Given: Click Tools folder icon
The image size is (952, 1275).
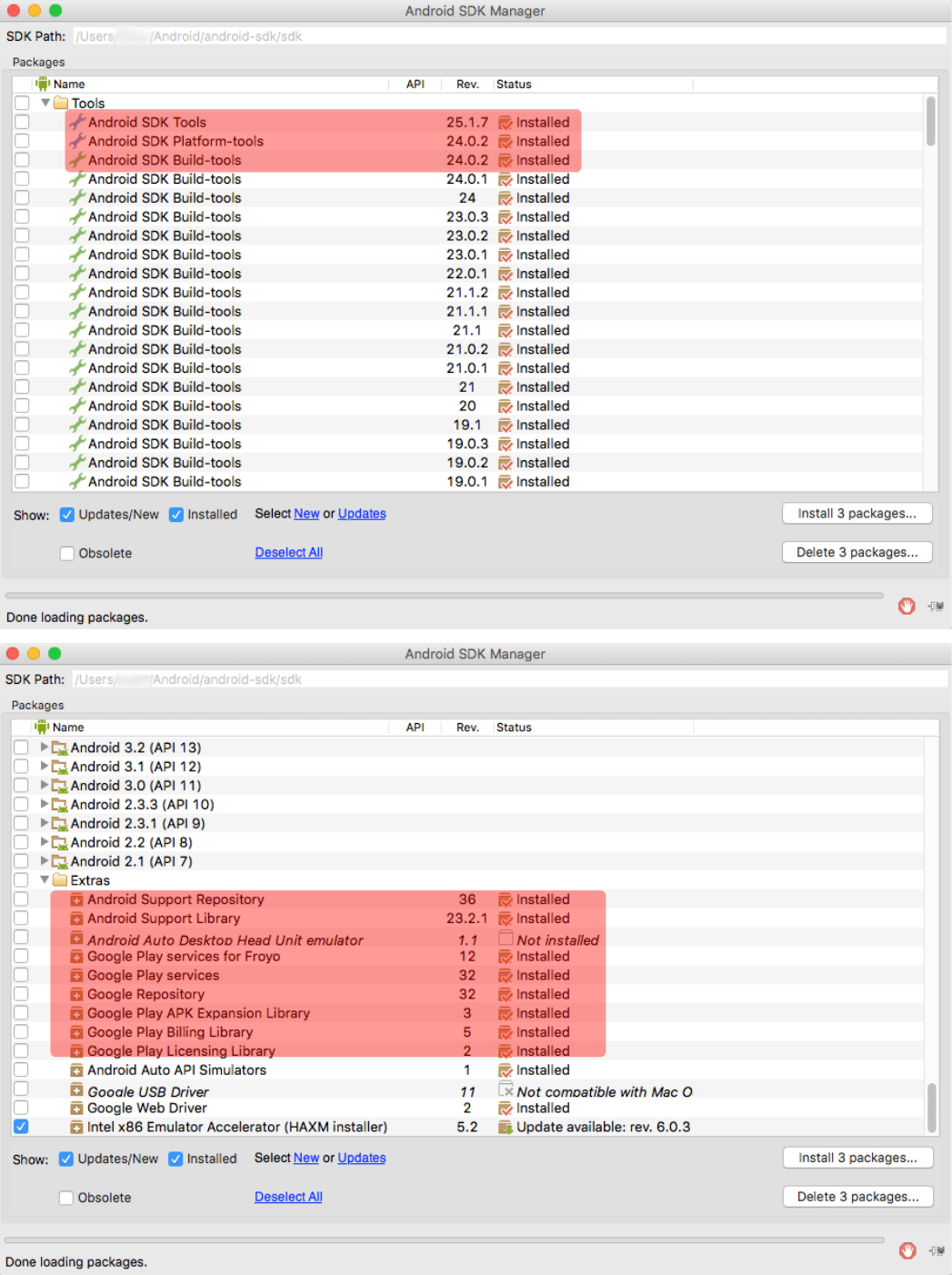Looking at the screenshot, I should [x=61, y=103].
